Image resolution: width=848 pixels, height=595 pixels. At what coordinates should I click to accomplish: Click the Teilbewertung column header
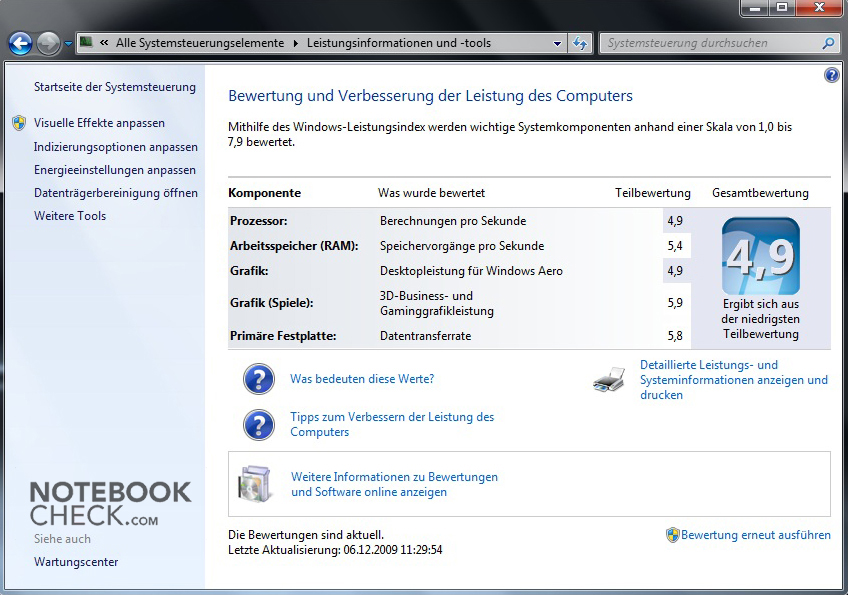click(653, 193)
